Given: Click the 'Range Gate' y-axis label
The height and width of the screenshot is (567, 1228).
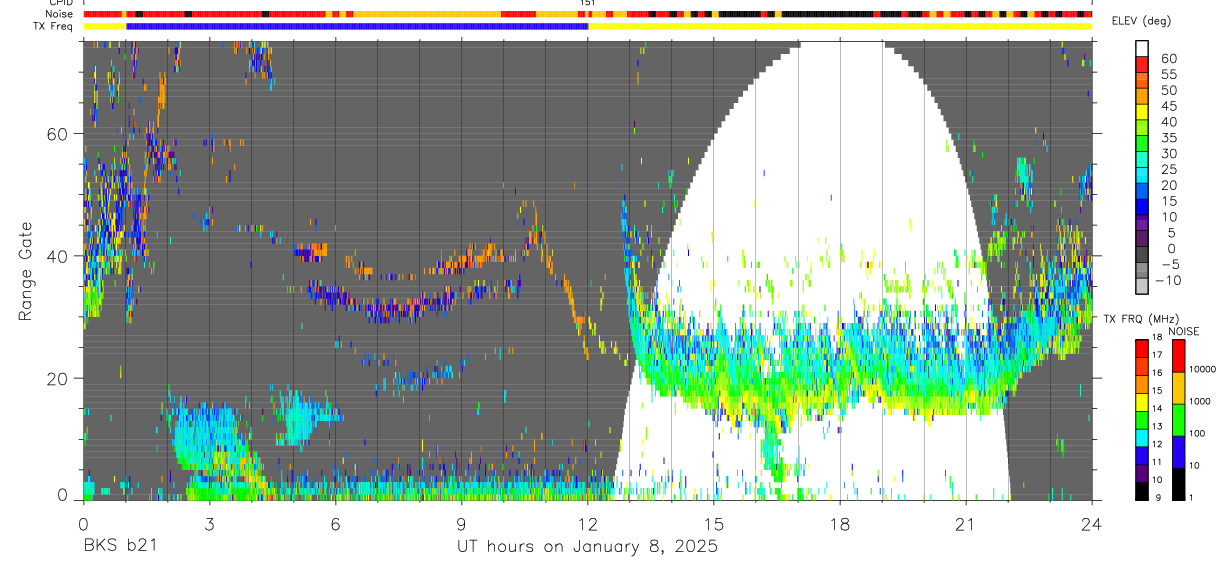Looking at the screenshot, I should tap(26, 269).
